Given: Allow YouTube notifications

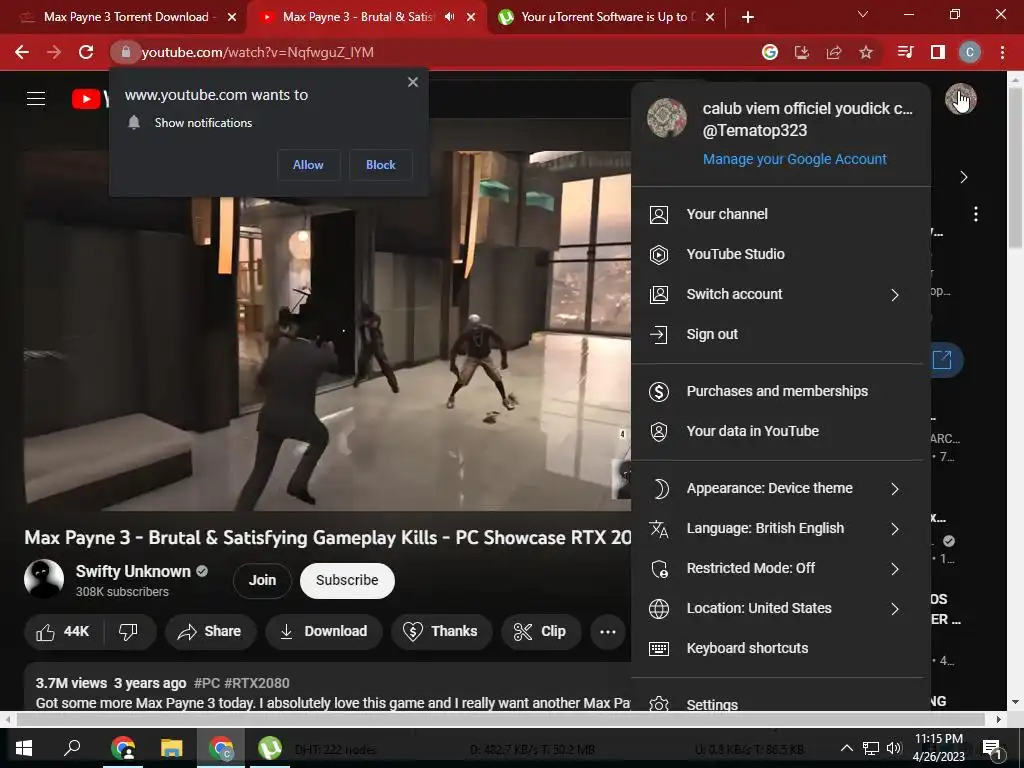Looking at the screenshot, I should click(x=308, y=165).
